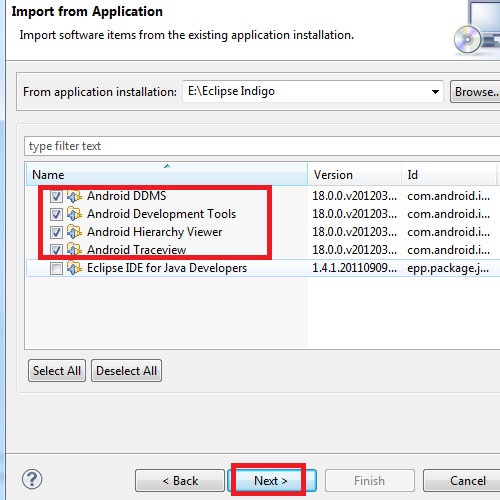Sort the list by the Name column
The image size is (500, 500).
(x=167, y=174)
